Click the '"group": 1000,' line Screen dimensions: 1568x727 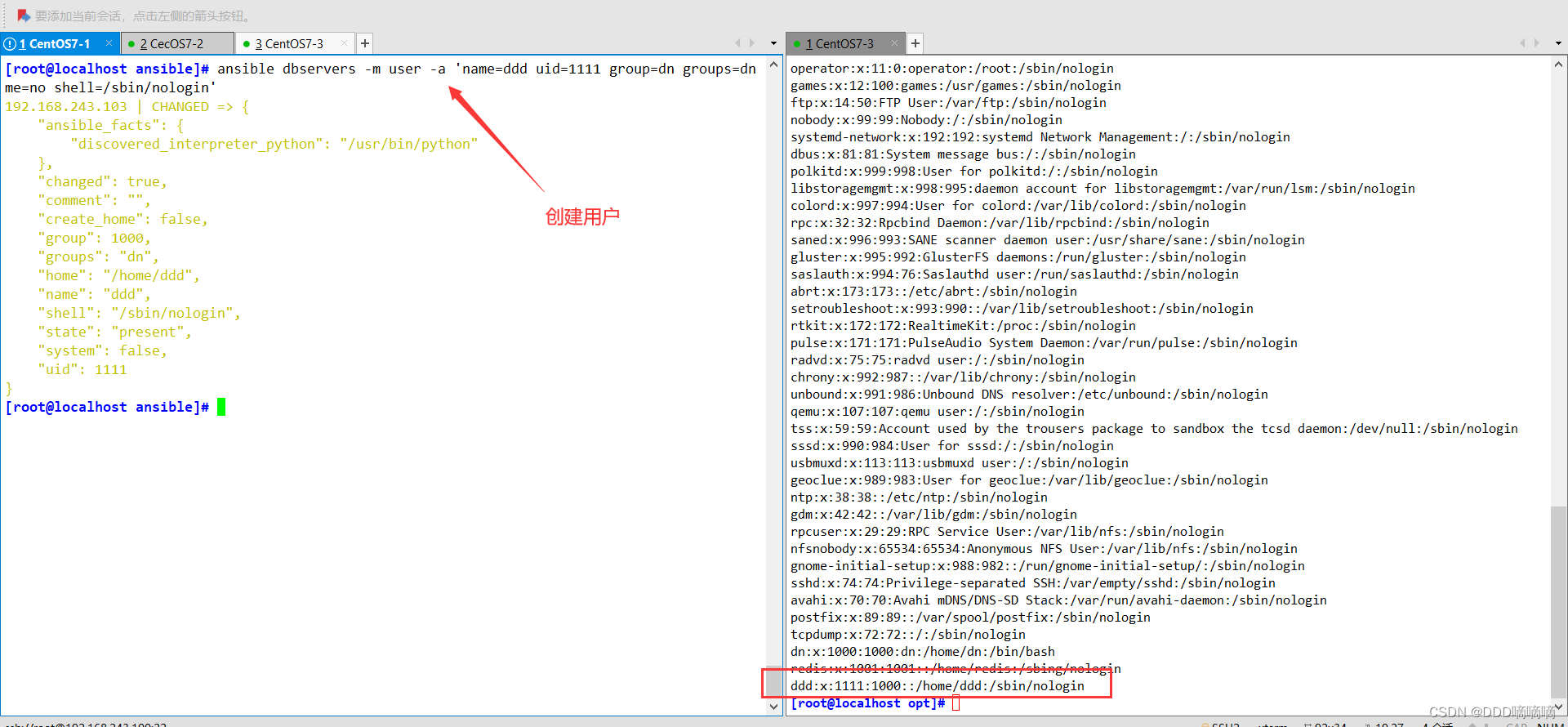pos(94,238)
